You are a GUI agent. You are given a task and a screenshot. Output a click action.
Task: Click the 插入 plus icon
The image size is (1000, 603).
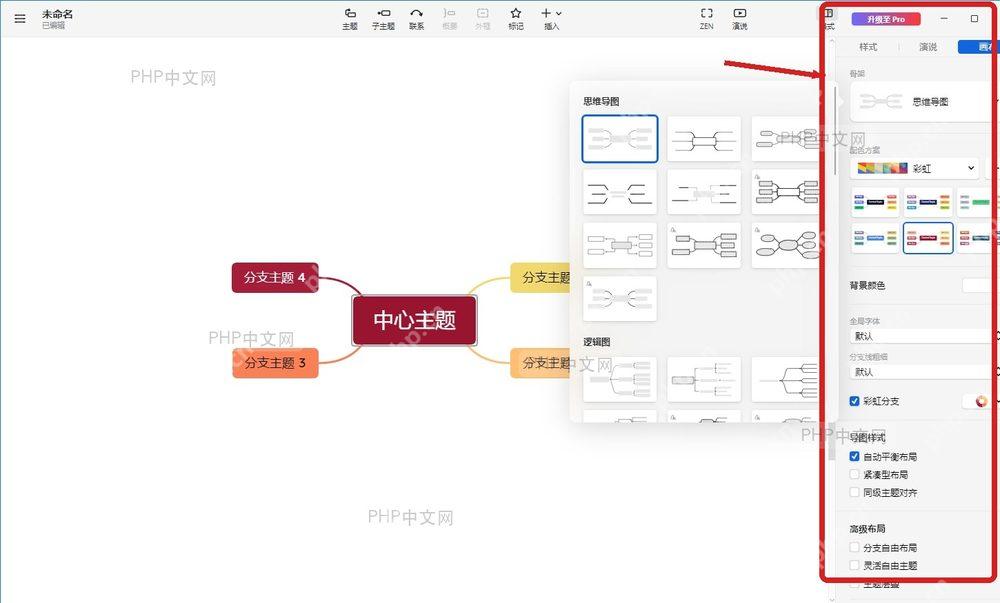tap(546, 13)
